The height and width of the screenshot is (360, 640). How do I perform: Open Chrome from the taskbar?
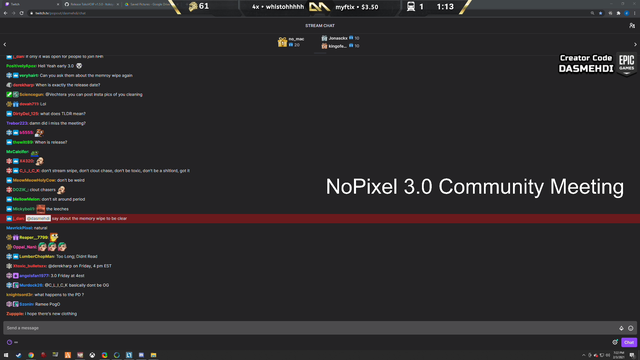pos(31,355)
